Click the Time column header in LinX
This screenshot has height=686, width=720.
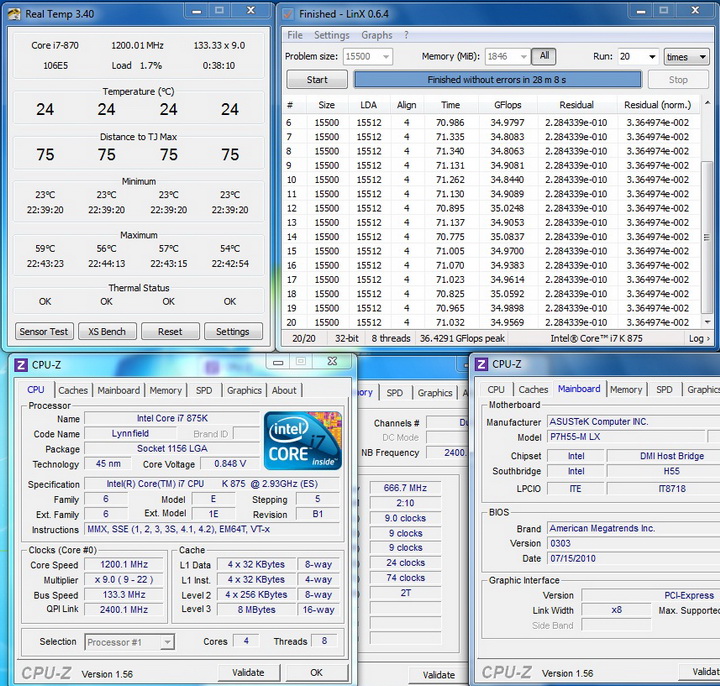[450, 105]
